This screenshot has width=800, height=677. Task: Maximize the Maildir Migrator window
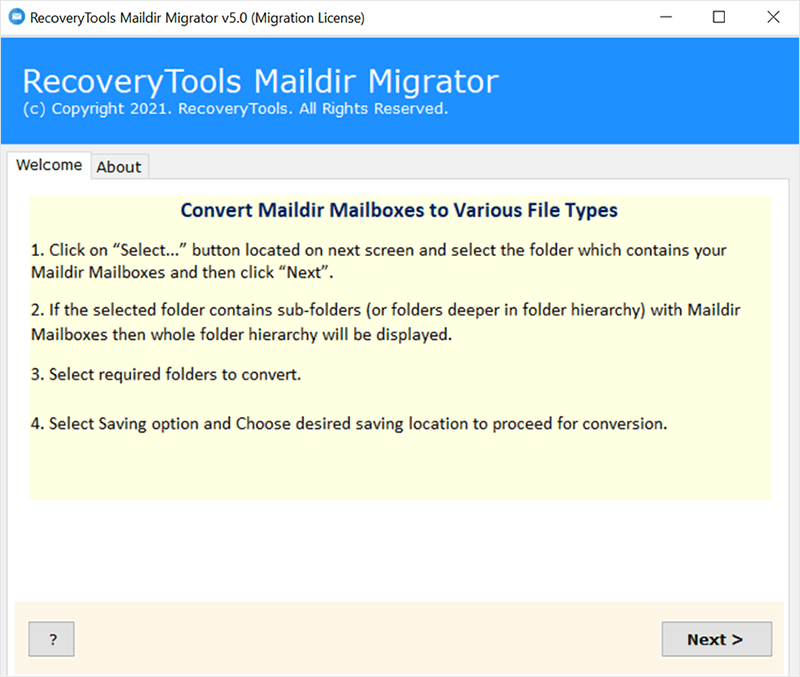[719, 18]
